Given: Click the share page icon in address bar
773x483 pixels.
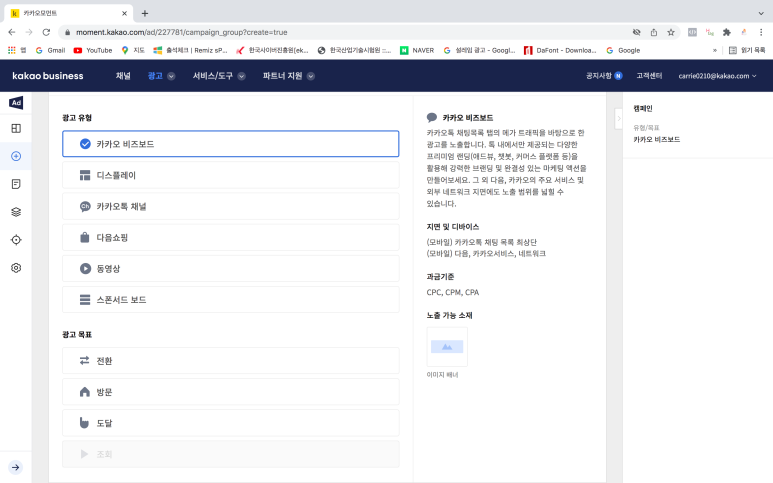Looking at the screenshot, I should [x=654, y=32].
